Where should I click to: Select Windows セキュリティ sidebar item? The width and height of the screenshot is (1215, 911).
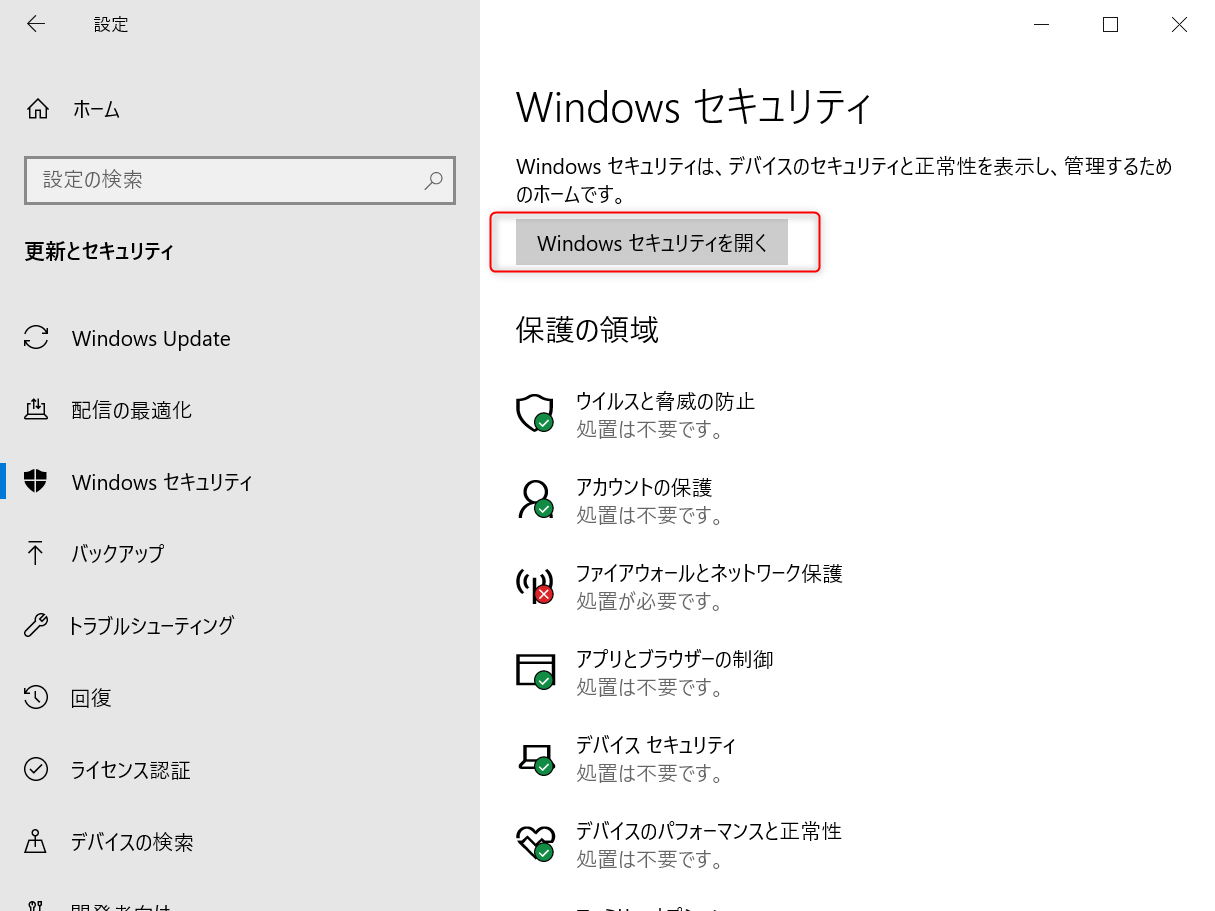(161, 483)
